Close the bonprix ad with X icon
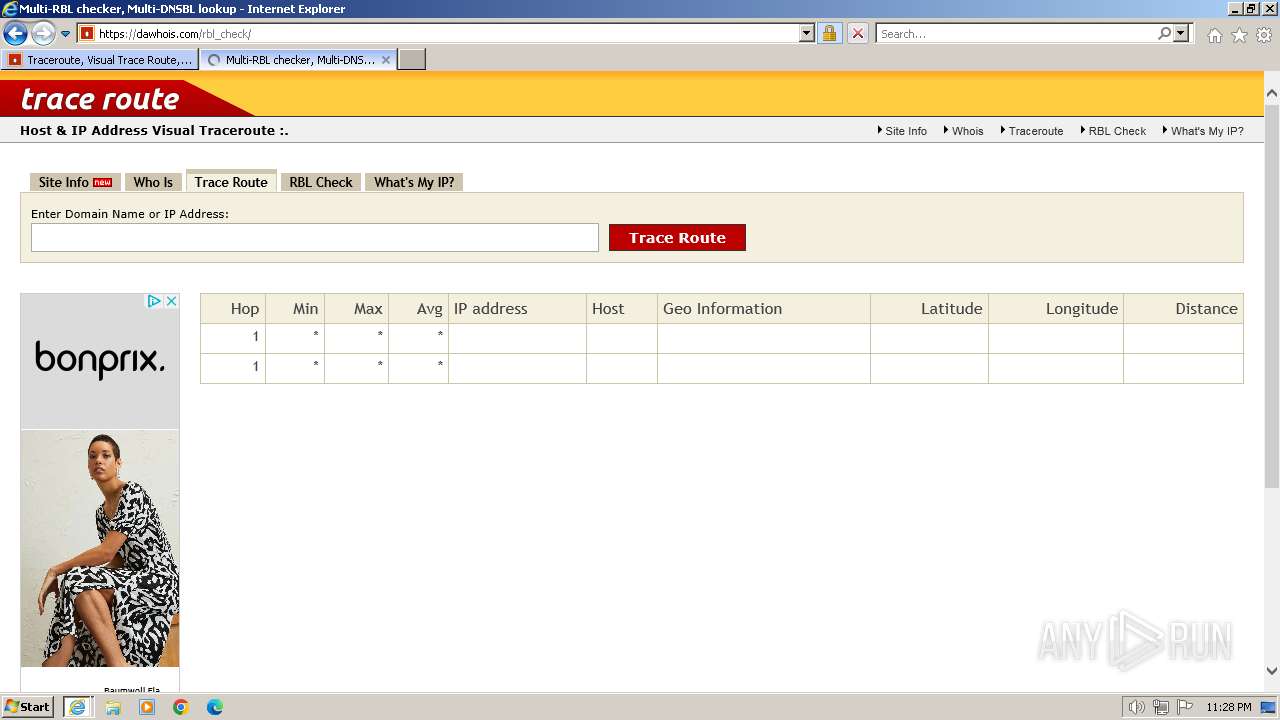The height and width of the screenshot is (720, 1280). tap(171, 301)
